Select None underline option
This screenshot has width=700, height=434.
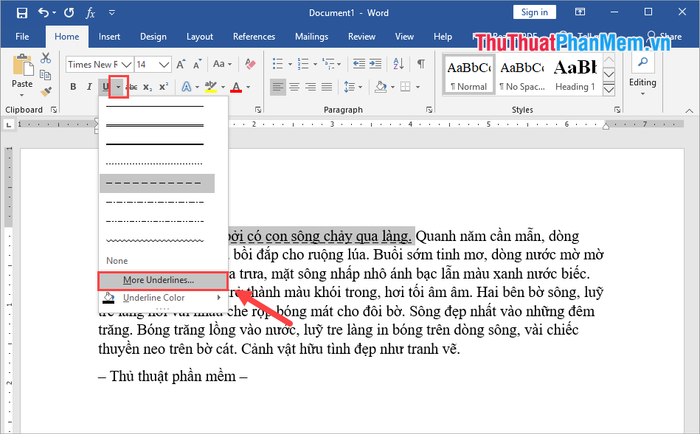pos(117,261)
